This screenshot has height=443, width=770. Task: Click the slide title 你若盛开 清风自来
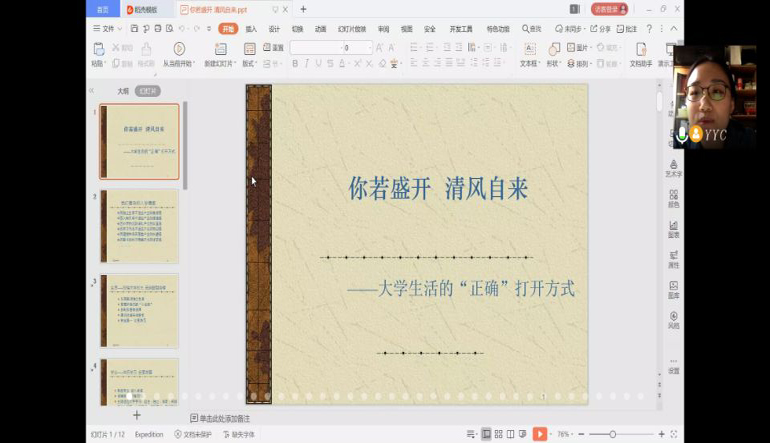438,189
